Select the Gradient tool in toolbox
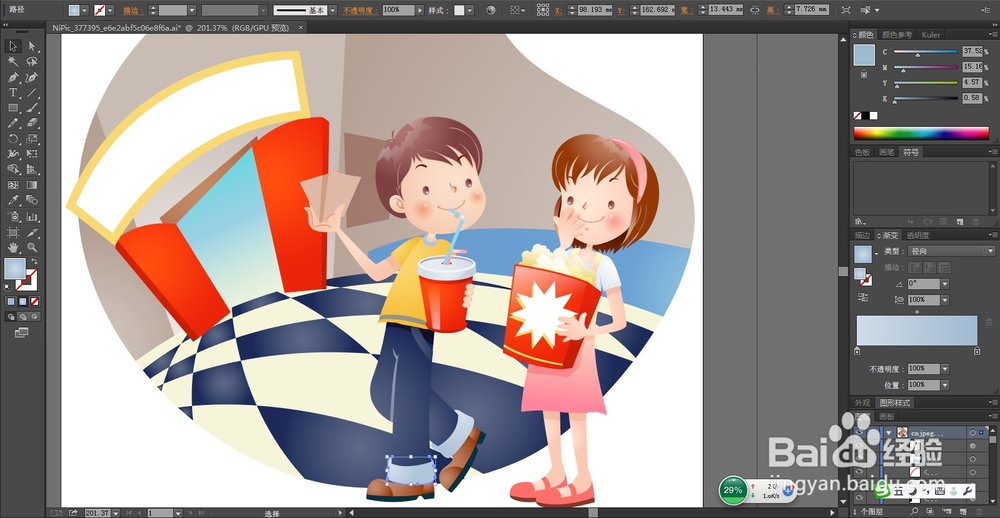 (32, 185)
